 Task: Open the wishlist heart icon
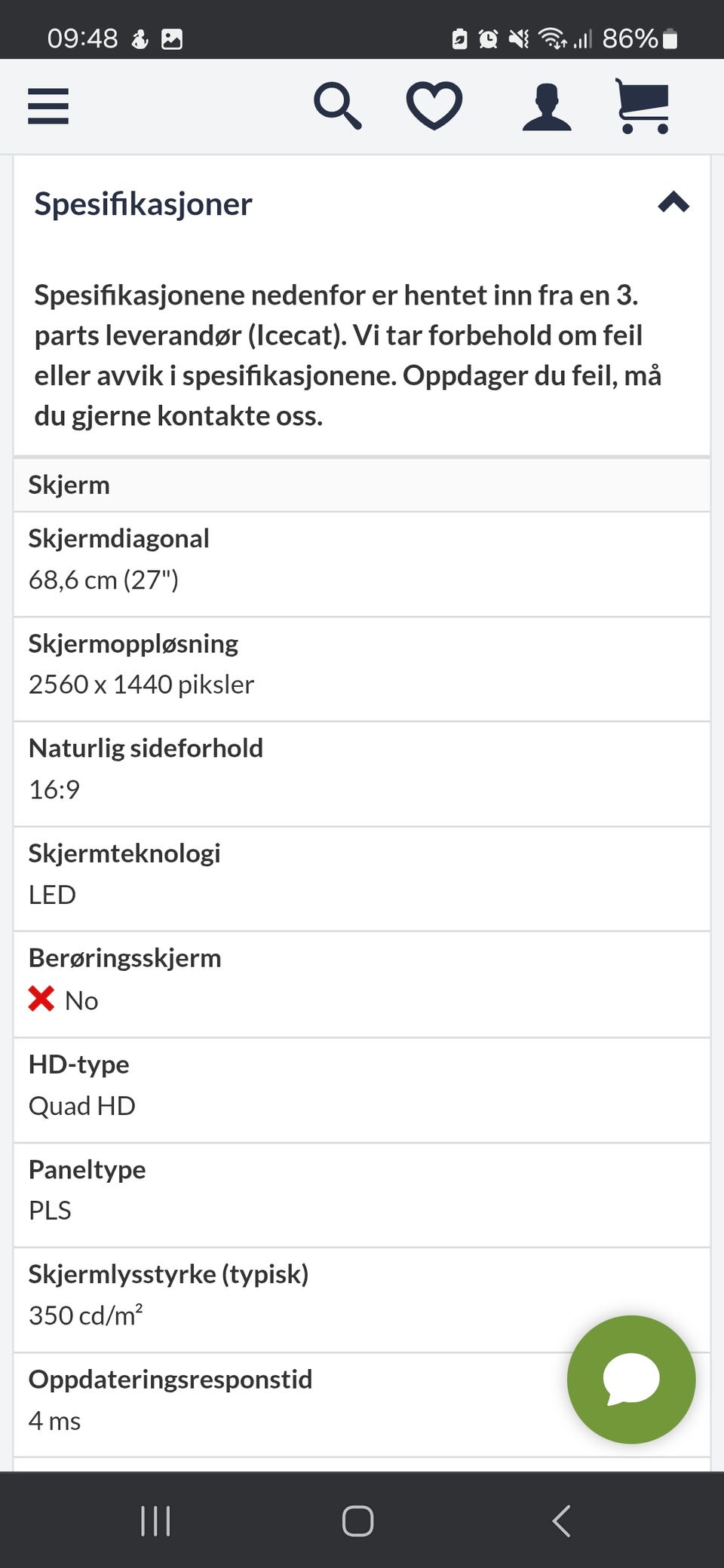coord(434,106)
